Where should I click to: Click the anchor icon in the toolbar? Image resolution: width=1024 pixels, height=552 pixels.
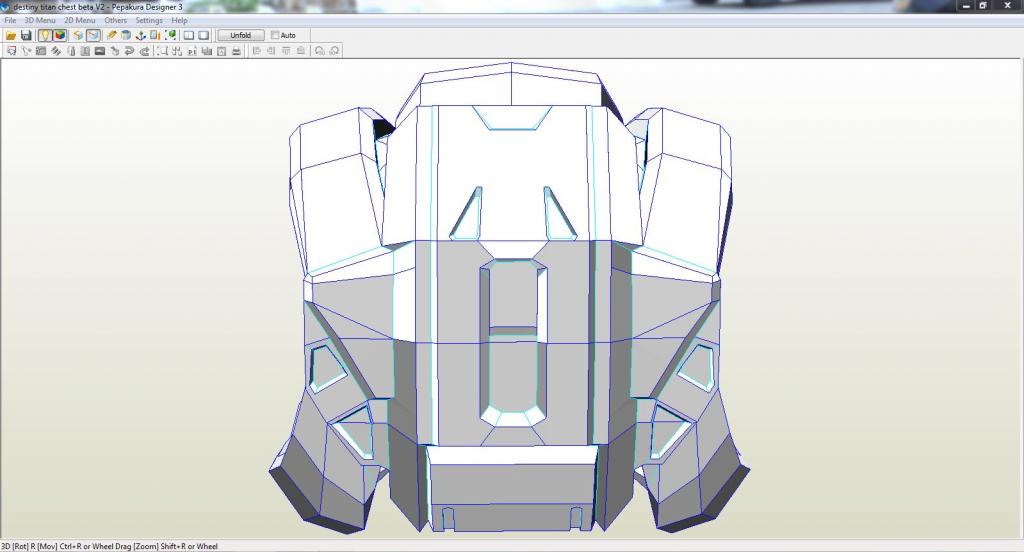coord(140,35)
